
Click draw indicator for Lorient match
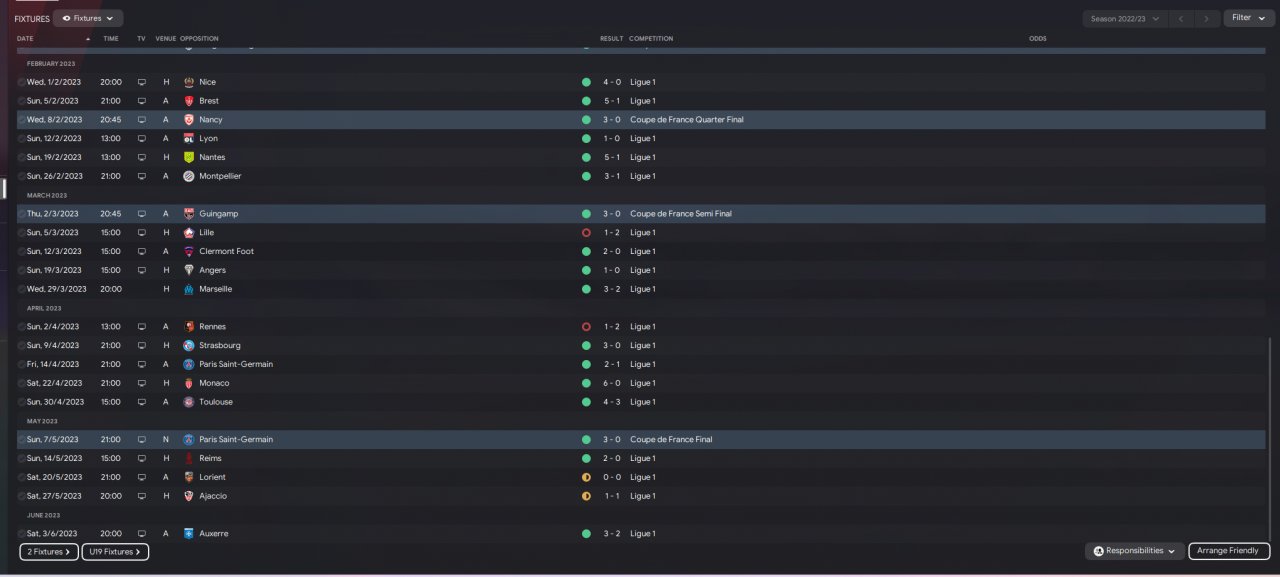point(586,477)
